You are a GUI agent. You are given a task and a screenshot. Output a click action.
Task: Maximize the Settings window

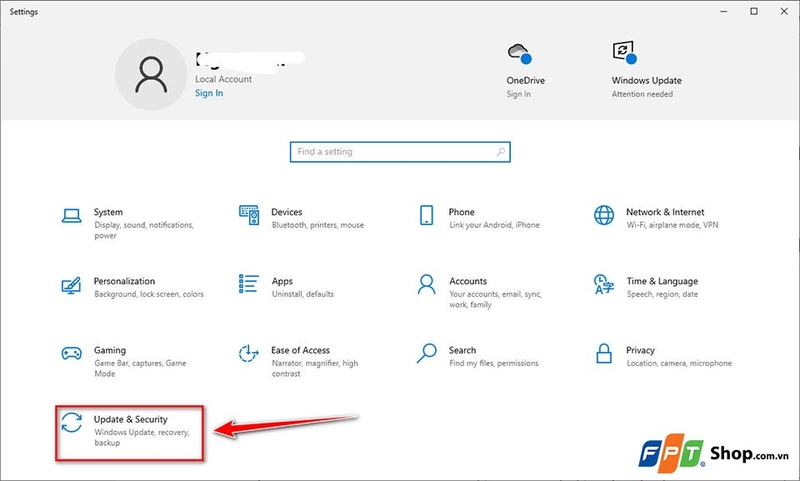point(754,11)
